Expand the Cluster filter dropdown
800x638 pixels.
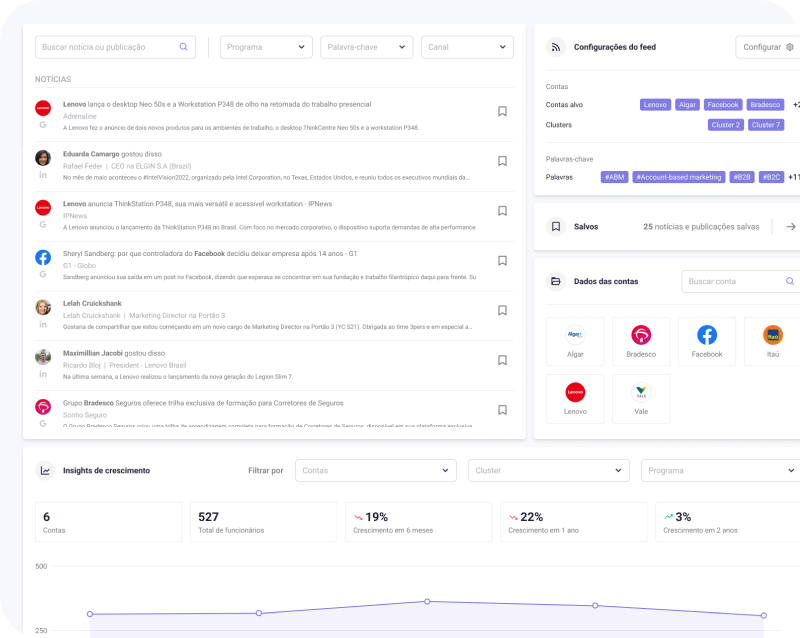pyautogui.click(x=548, y=470)
